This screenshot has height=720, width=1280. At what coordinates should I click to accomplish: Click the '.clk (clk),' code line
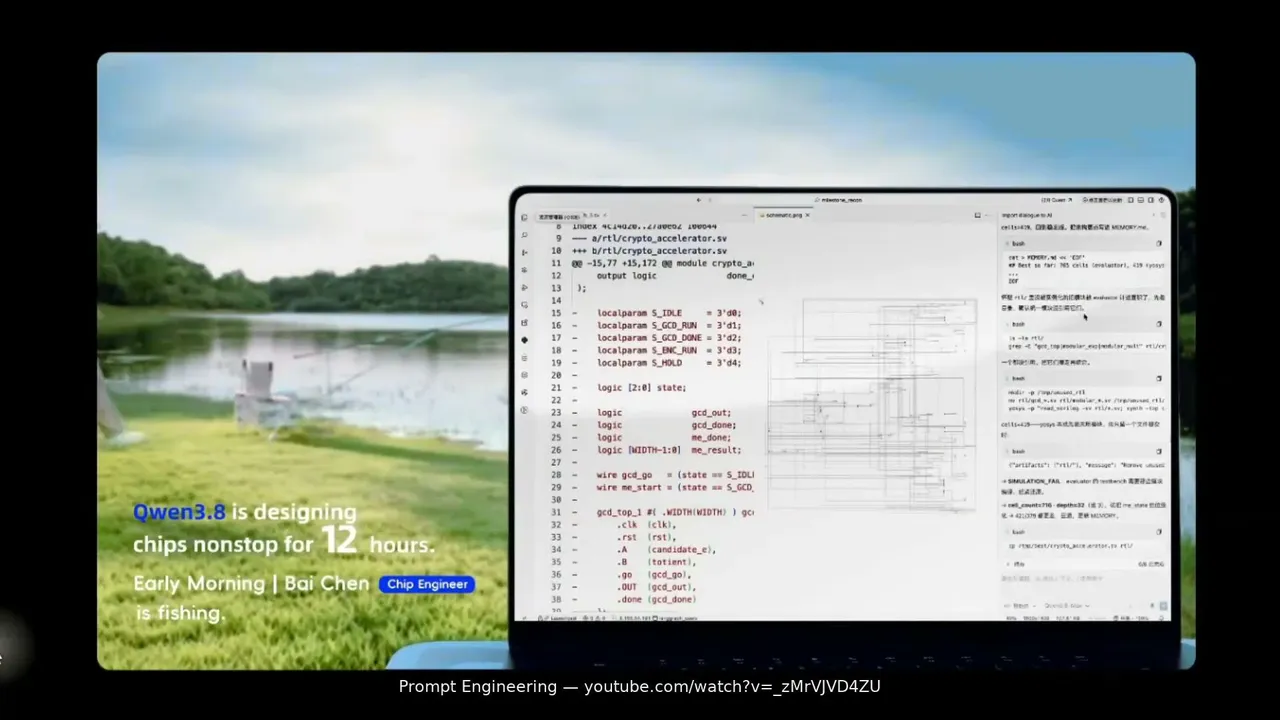click(648, 524)
